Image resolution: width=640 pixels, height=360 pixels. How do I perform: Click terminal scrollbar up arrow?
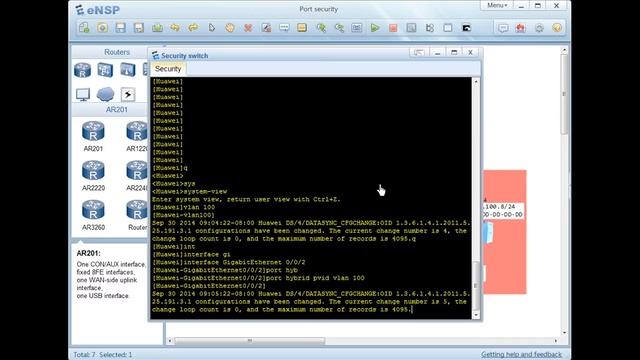coord(476,82)
